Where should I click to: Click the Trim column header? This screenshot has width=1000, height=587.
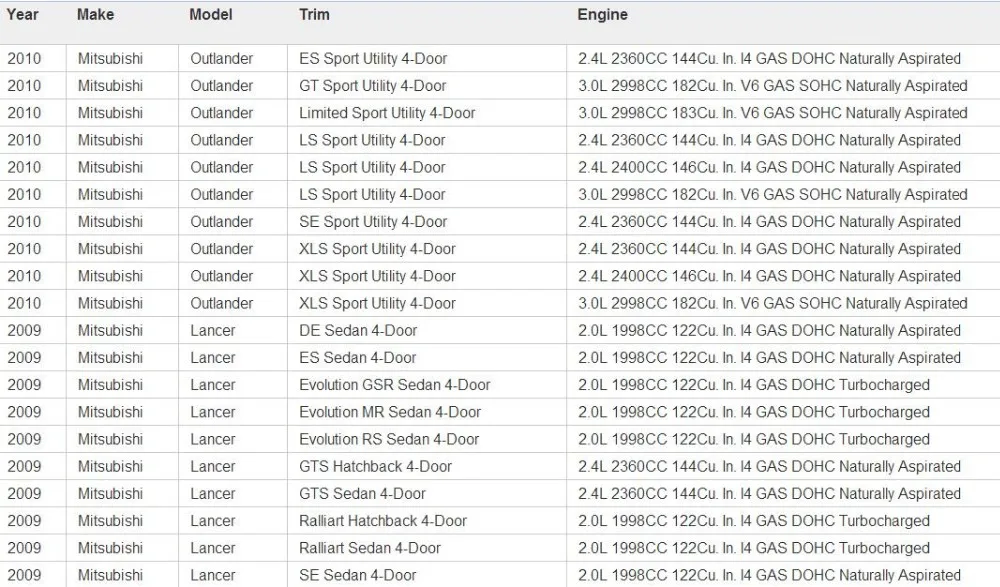coord(314,15)
